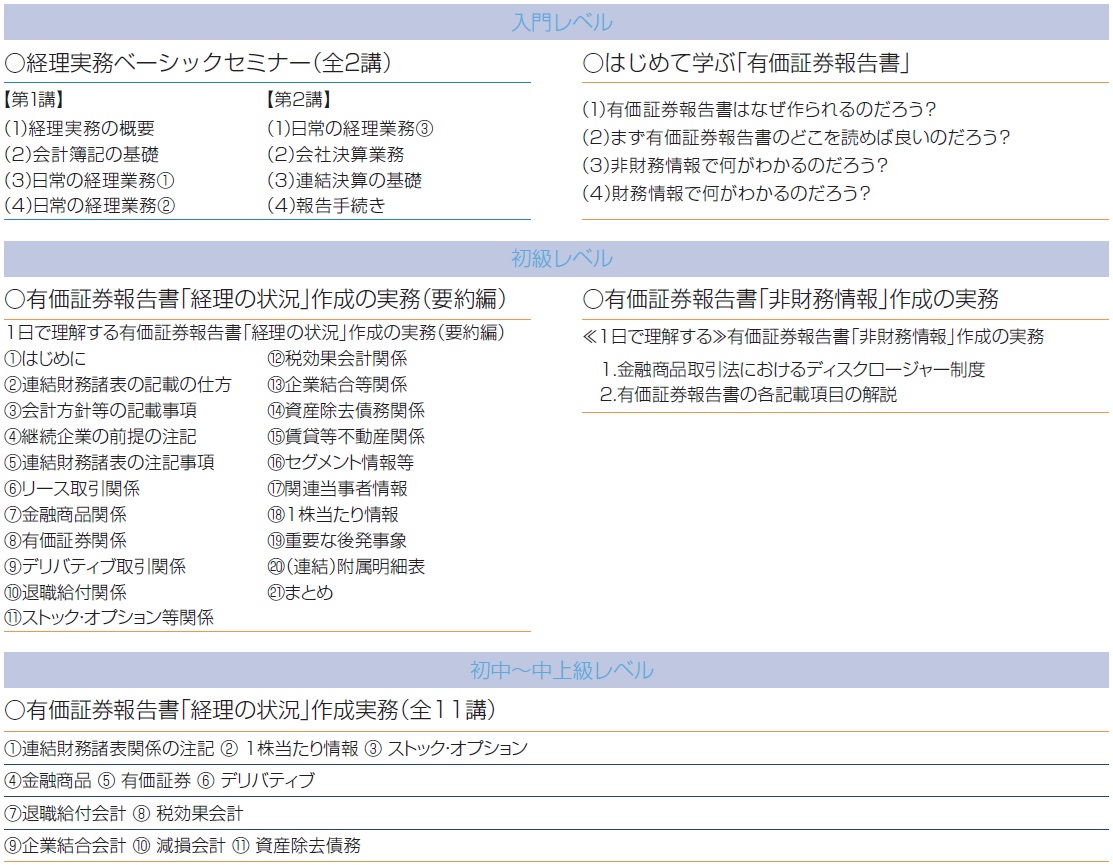1113x865 pixels.
Task: Select ③会計方針等の記載事項
Action: pyautogui.click(x=101, y=411)
